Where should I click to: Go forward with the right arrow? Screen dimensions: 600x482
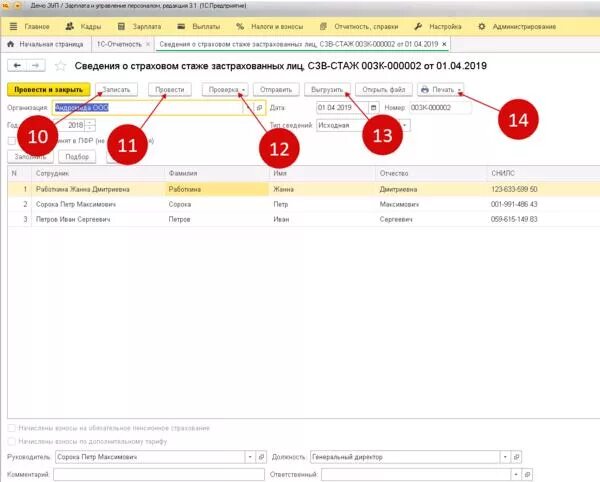click(36, 65)
